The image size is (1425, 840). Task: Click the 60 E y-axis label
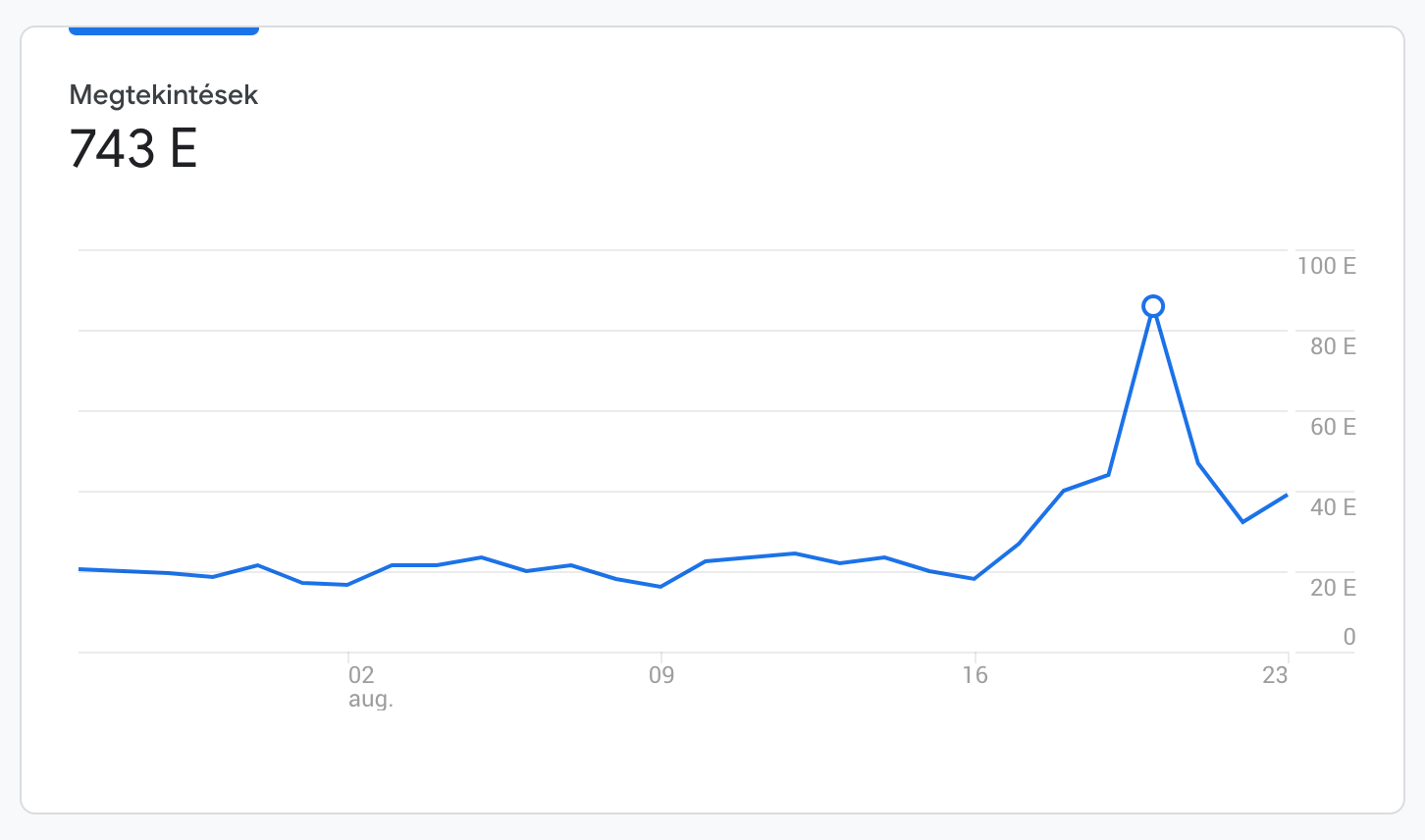coord(1332,427)
